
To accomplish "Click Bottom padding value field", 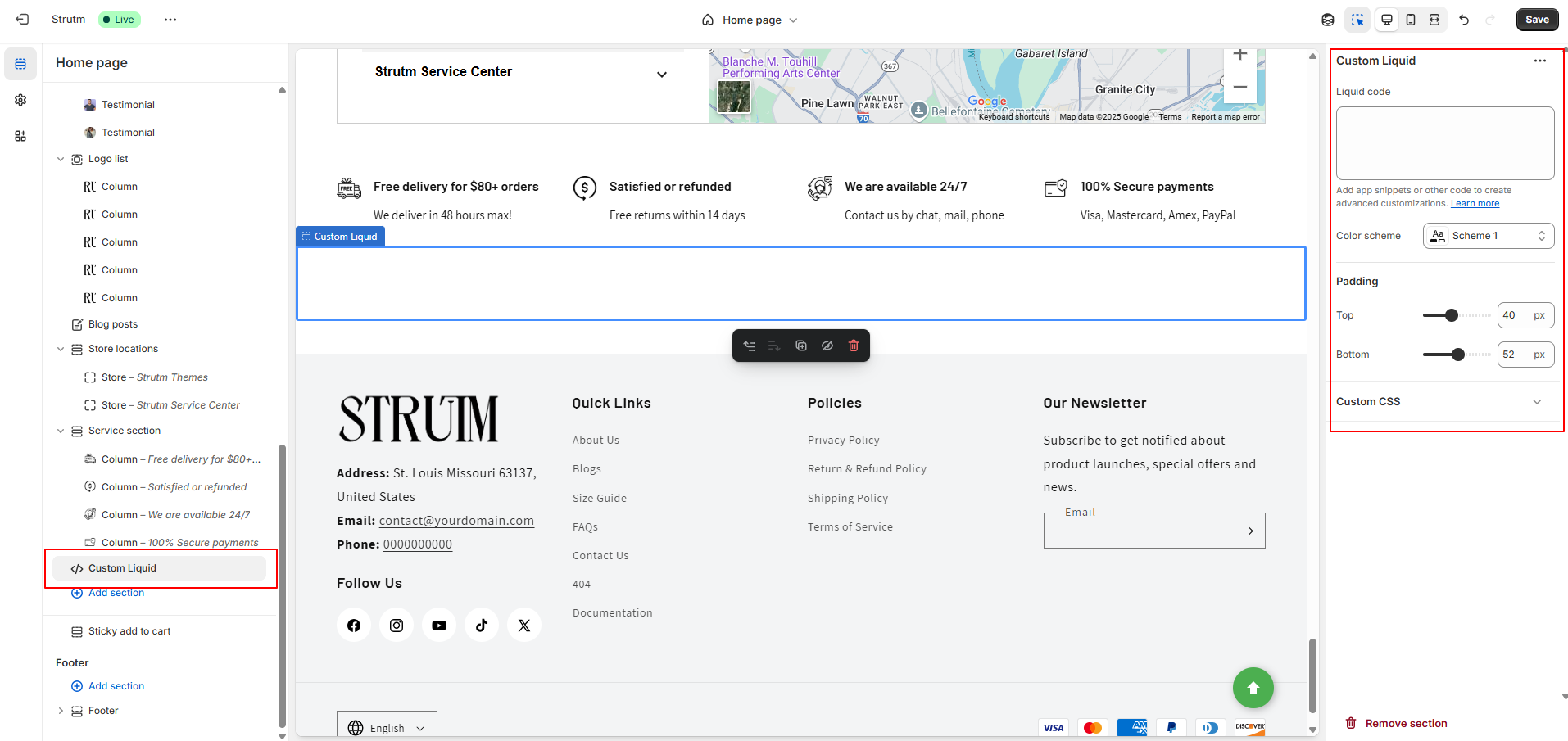I will point(1525,355).
